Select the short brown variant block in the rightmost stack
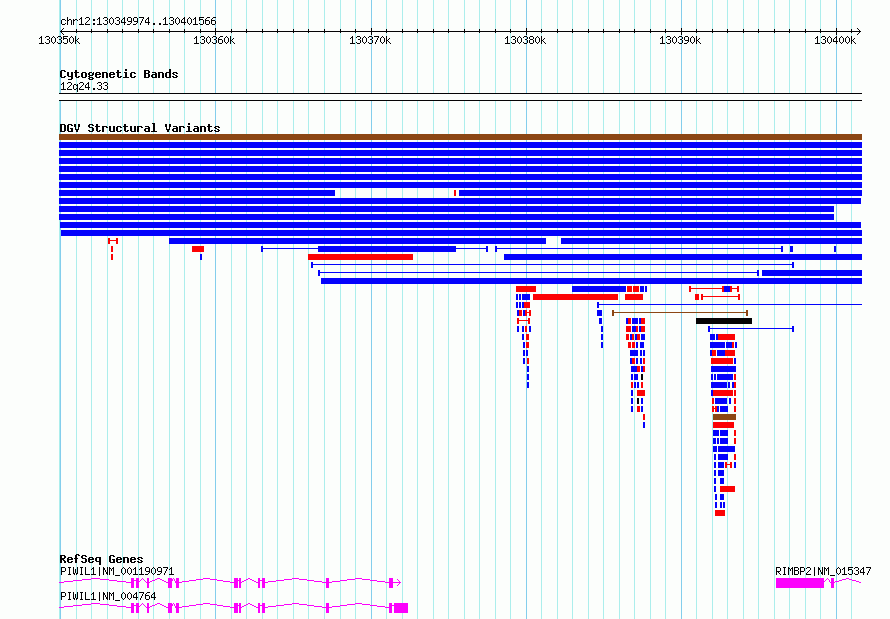The image size is (890, 619). 724,417
